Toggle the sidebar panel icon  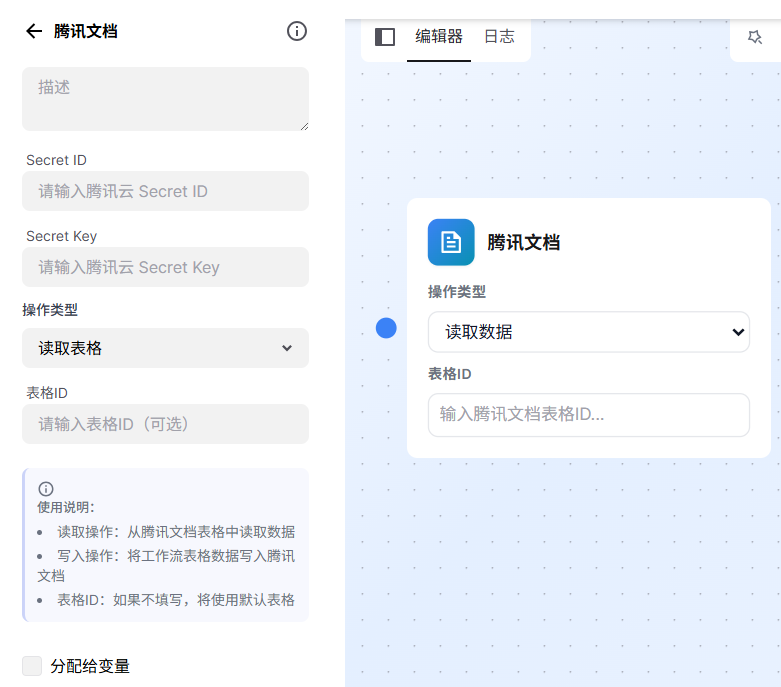tap(385, 37)
